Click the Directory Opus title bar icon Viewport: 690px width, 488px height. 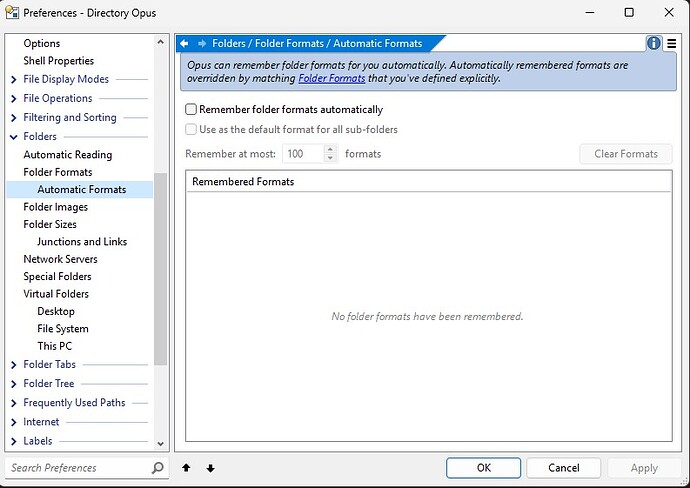pyautogui.click(x=12, y=12)
